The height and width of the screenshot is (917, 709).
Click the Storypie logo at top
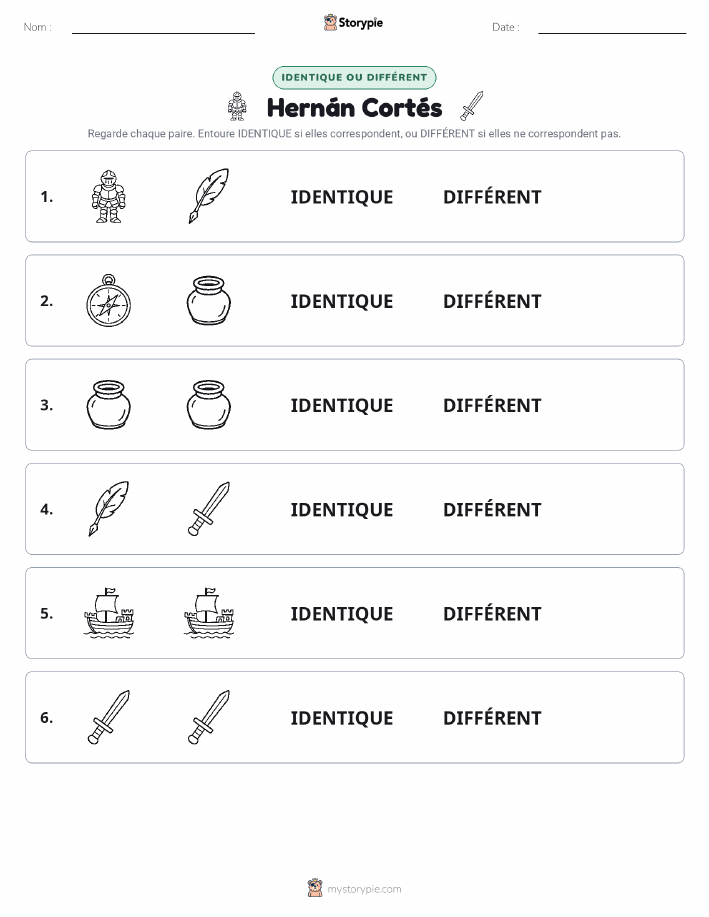click(353, 23)
